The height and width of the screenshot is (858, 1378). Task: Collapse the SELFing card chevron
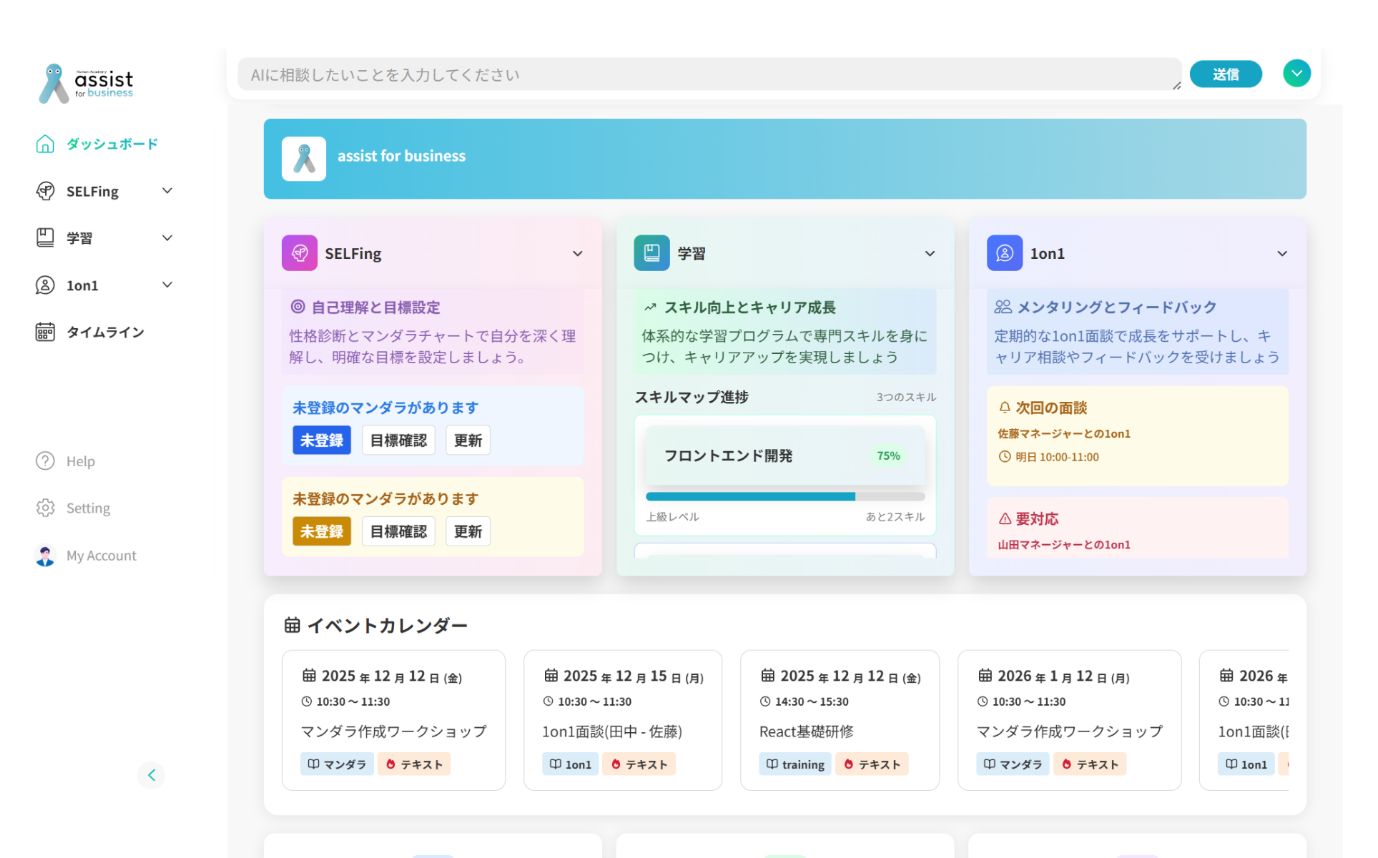577,254
